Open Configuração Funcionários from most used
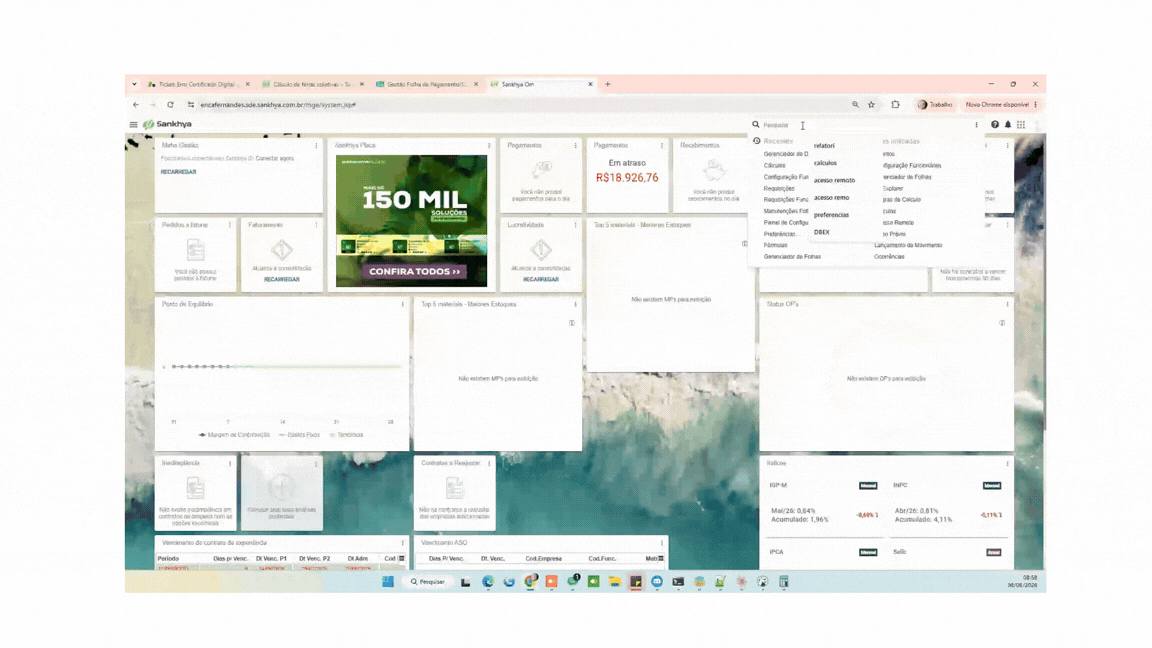 (912, 165)
